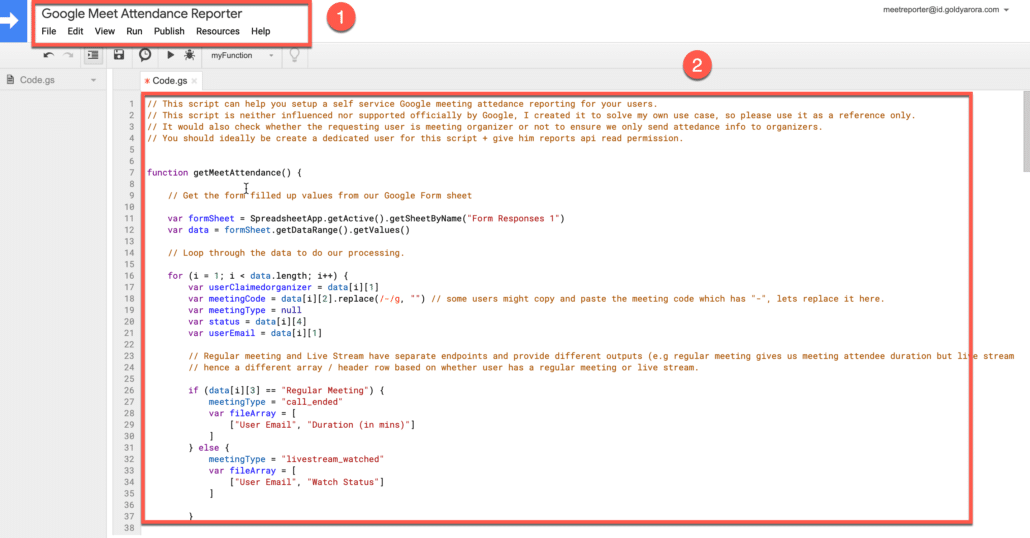Open the File menu
Image resolution: width=1030 pixels, height=538 pixels.
pyautogui.click(x=49, y=31)
